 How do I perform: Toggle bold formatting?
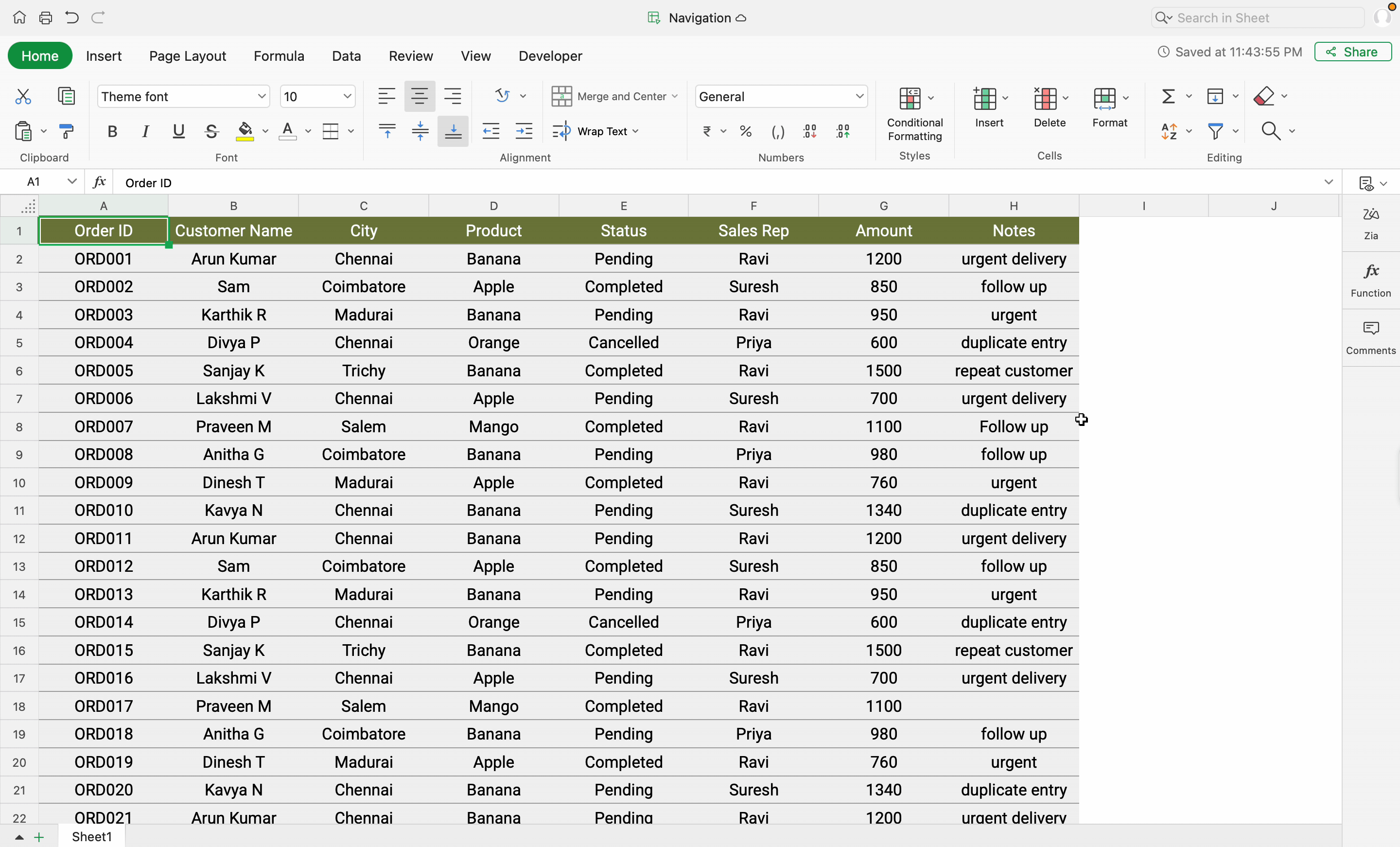(x=112, y=131)
